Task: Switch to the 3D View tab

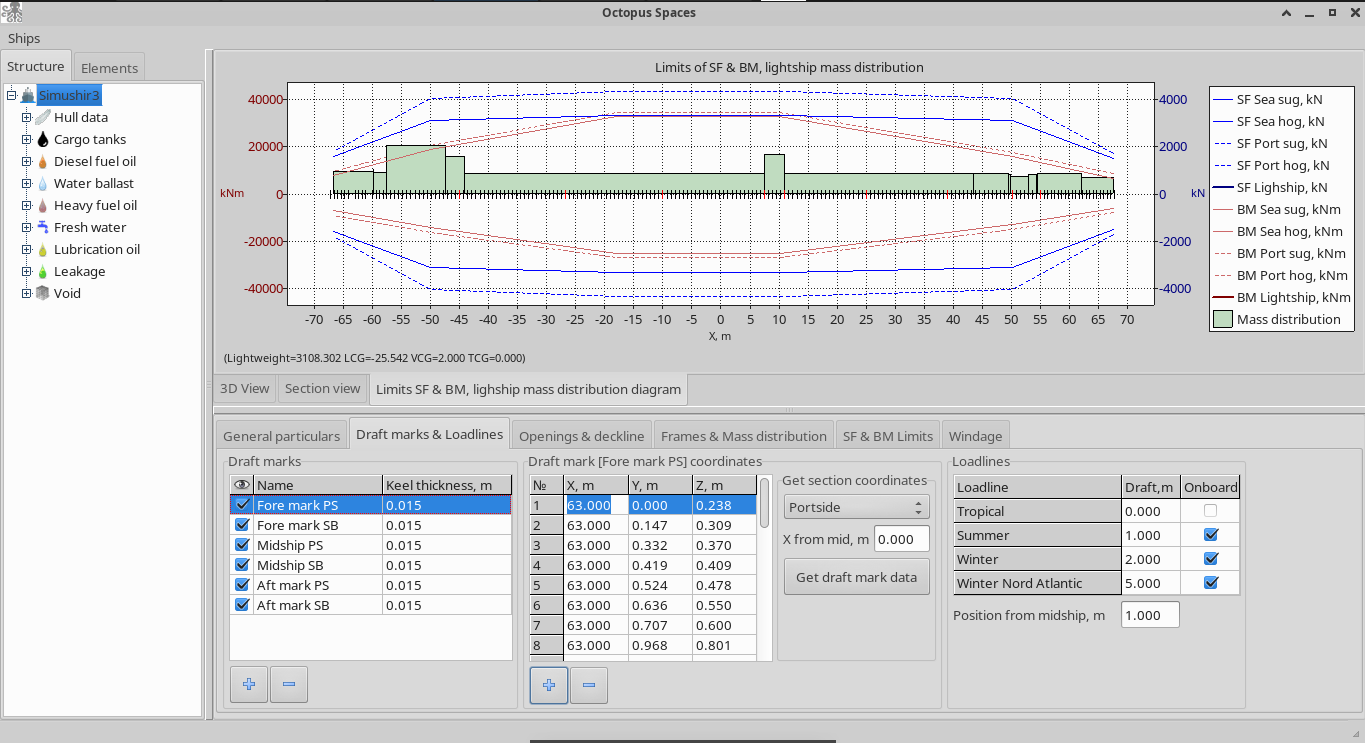Action: click(x=245, y=388)
